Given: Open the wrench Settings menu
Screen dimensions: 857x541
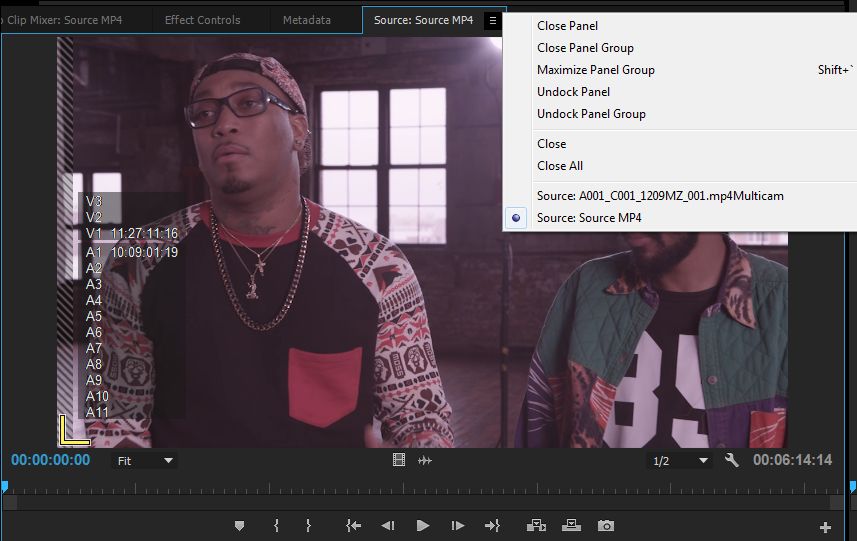Looking at the screenshot, I should [732, 460].
